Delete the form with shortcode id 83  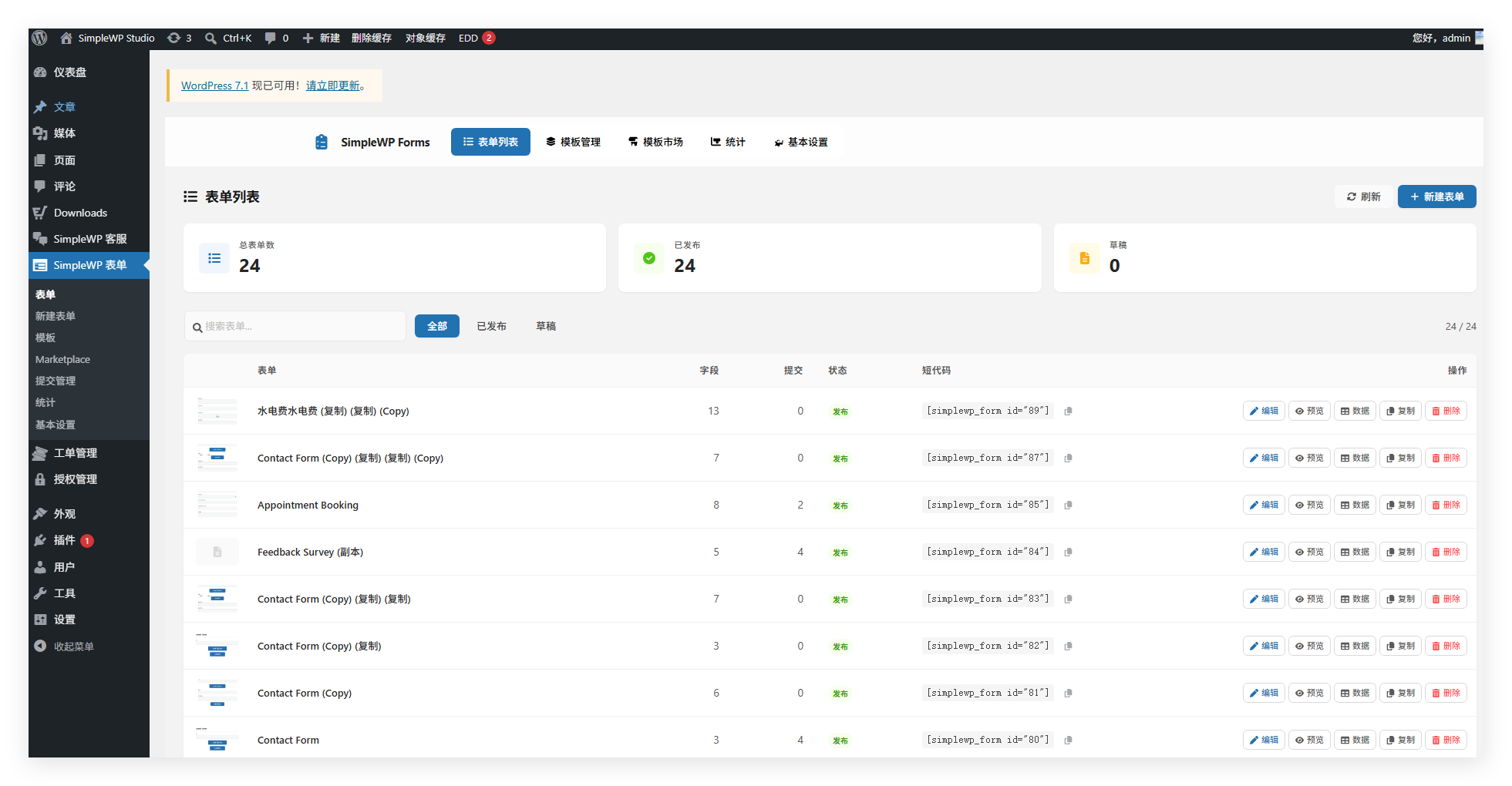[x=1446, y=600]
